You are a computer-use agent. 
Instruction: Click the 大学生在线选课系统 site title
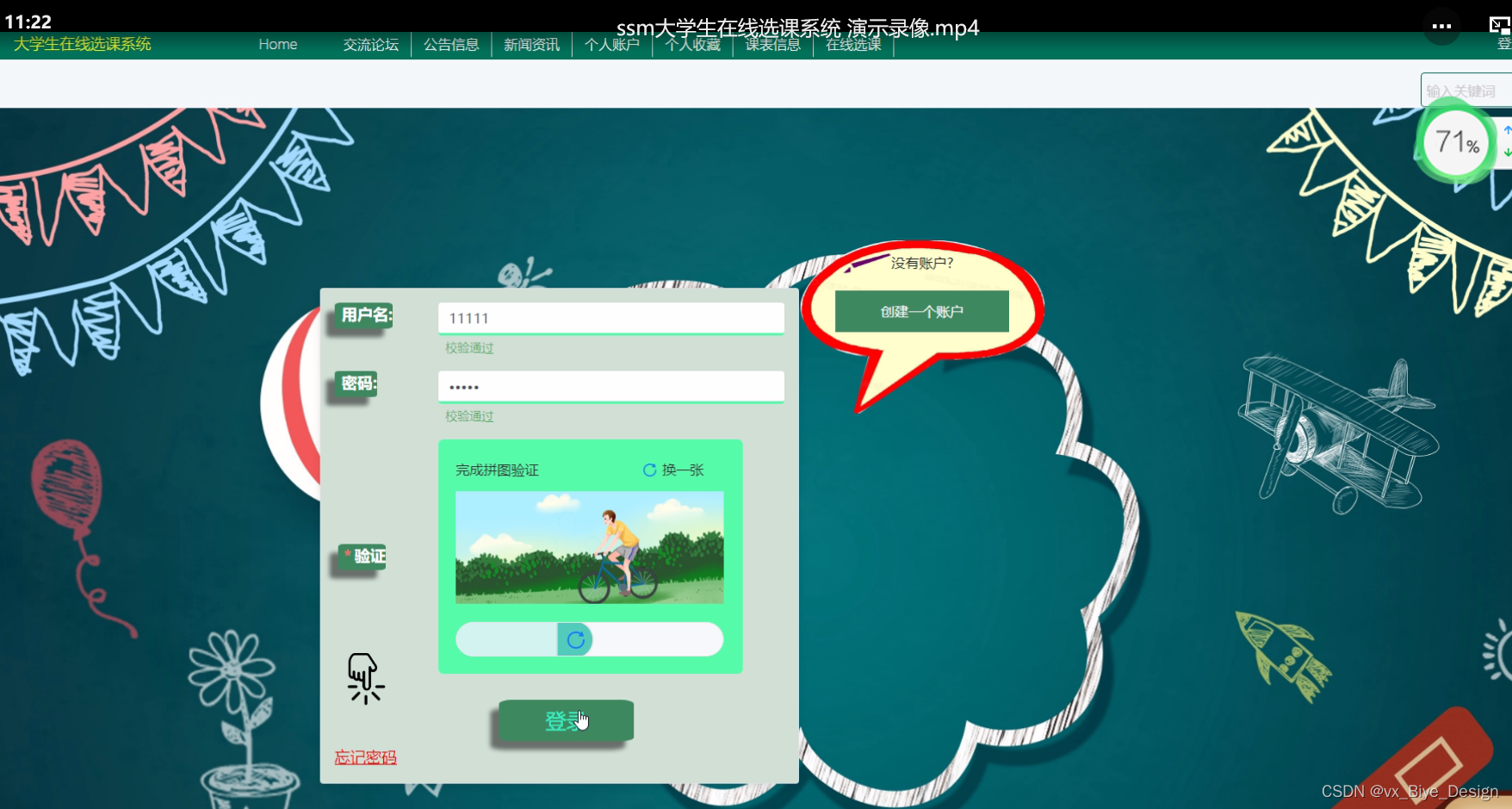pos(83,44)
